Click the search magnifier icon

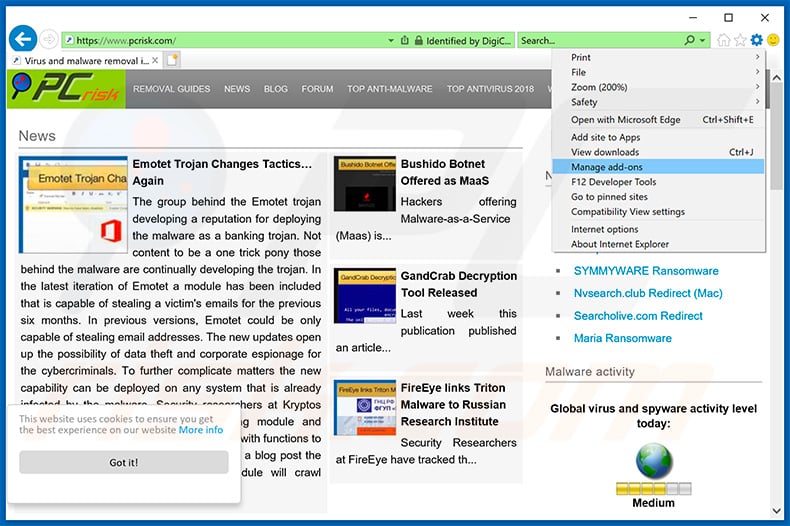689,40
